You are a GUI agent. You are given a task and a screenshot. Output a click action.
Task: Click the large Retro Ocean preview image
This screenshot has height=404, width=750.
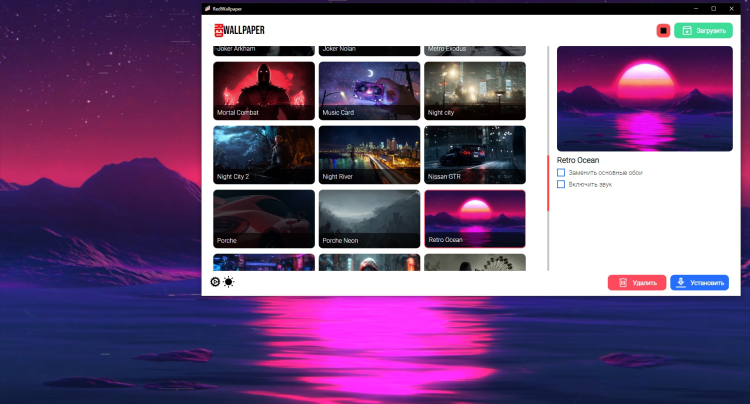pos(645,98)
